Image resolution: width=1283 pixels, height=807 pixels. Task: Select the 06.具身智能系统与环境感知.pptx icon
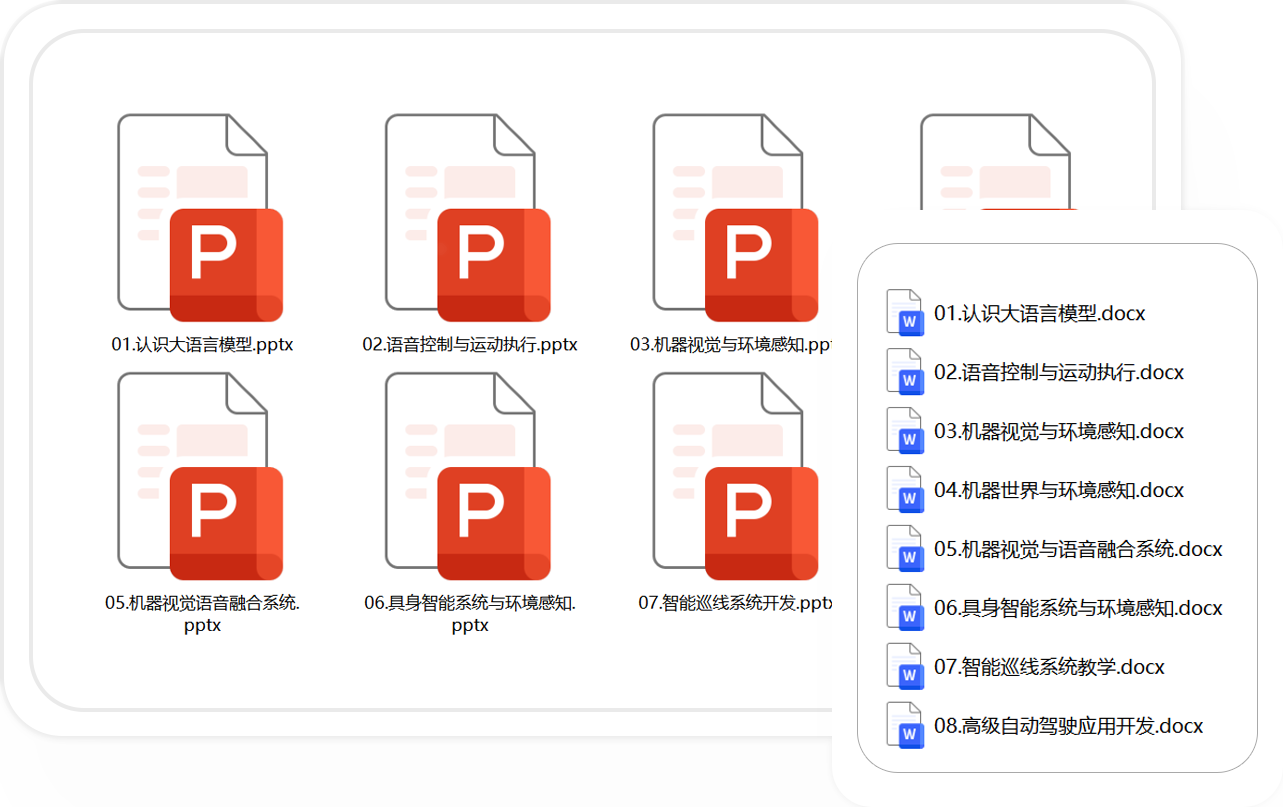(x=468, y=476)
